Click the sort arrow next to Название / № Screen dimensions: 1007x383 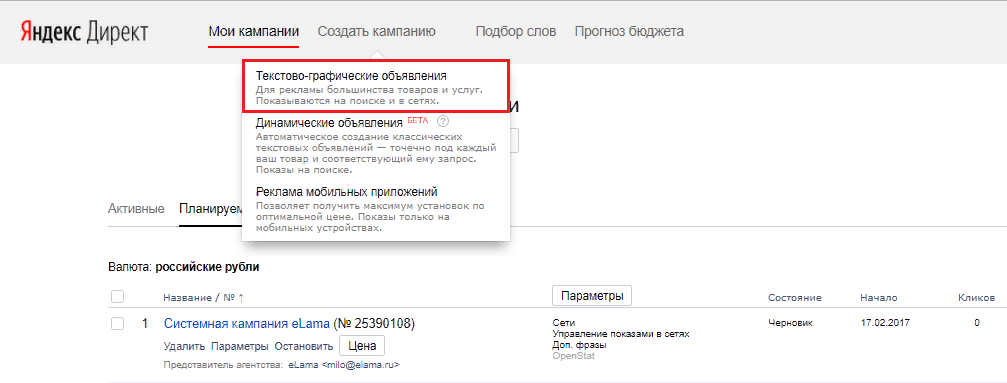click(241, 298)
